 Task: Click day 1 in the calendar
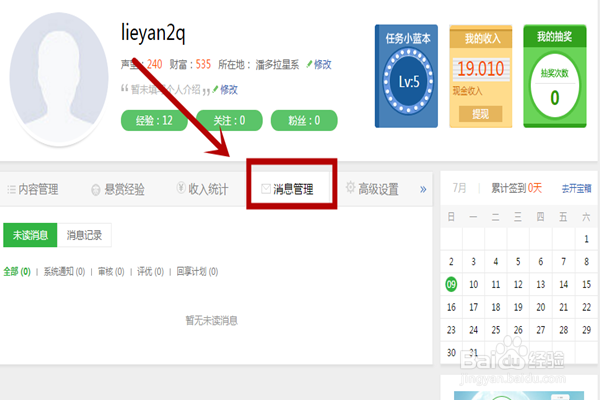(x=586, y=239)
